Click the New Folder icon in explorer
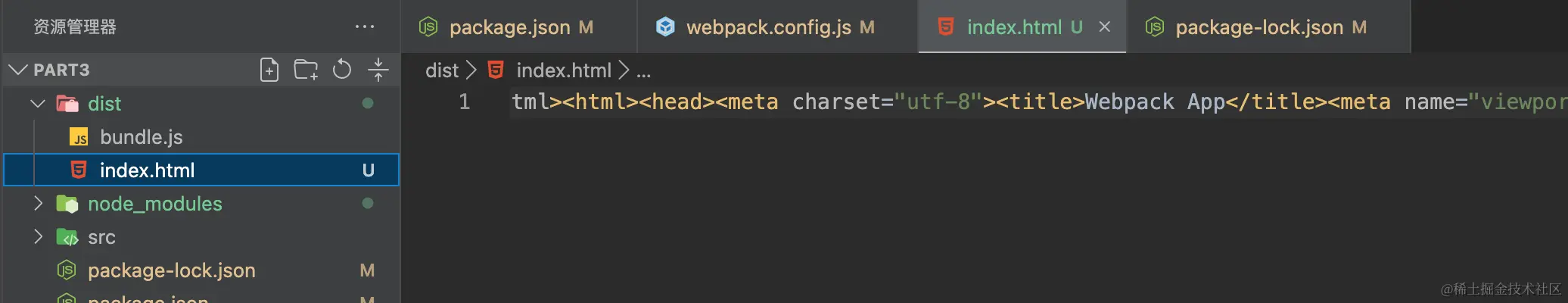This screenshot has height=303, width=1568. [x=306, y=70]
